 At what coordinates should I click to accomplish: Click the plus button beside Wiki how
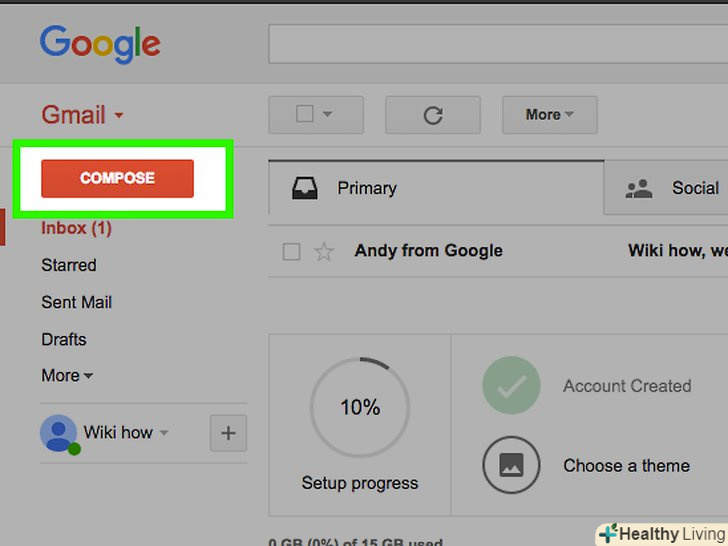[228, 433]
